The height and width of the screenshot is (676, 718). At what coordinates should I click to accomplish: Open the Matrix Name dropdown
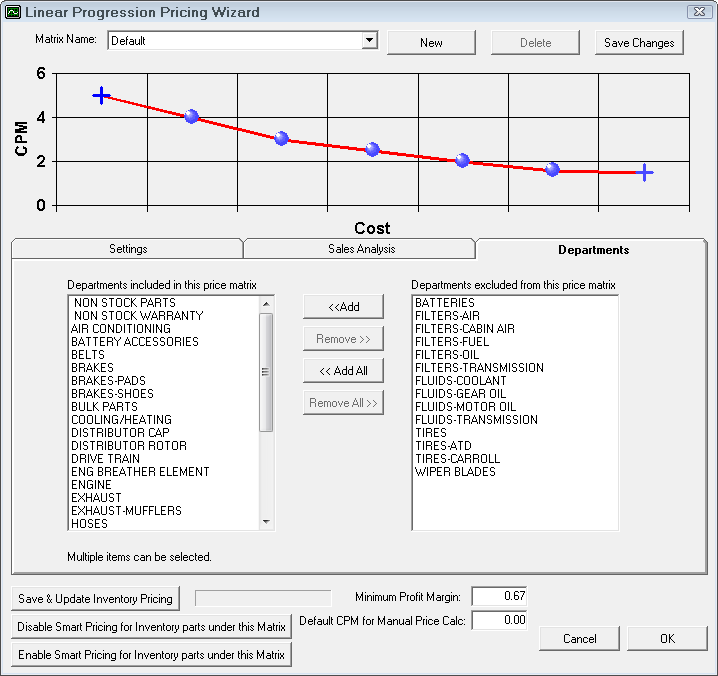tap(369, 41)
